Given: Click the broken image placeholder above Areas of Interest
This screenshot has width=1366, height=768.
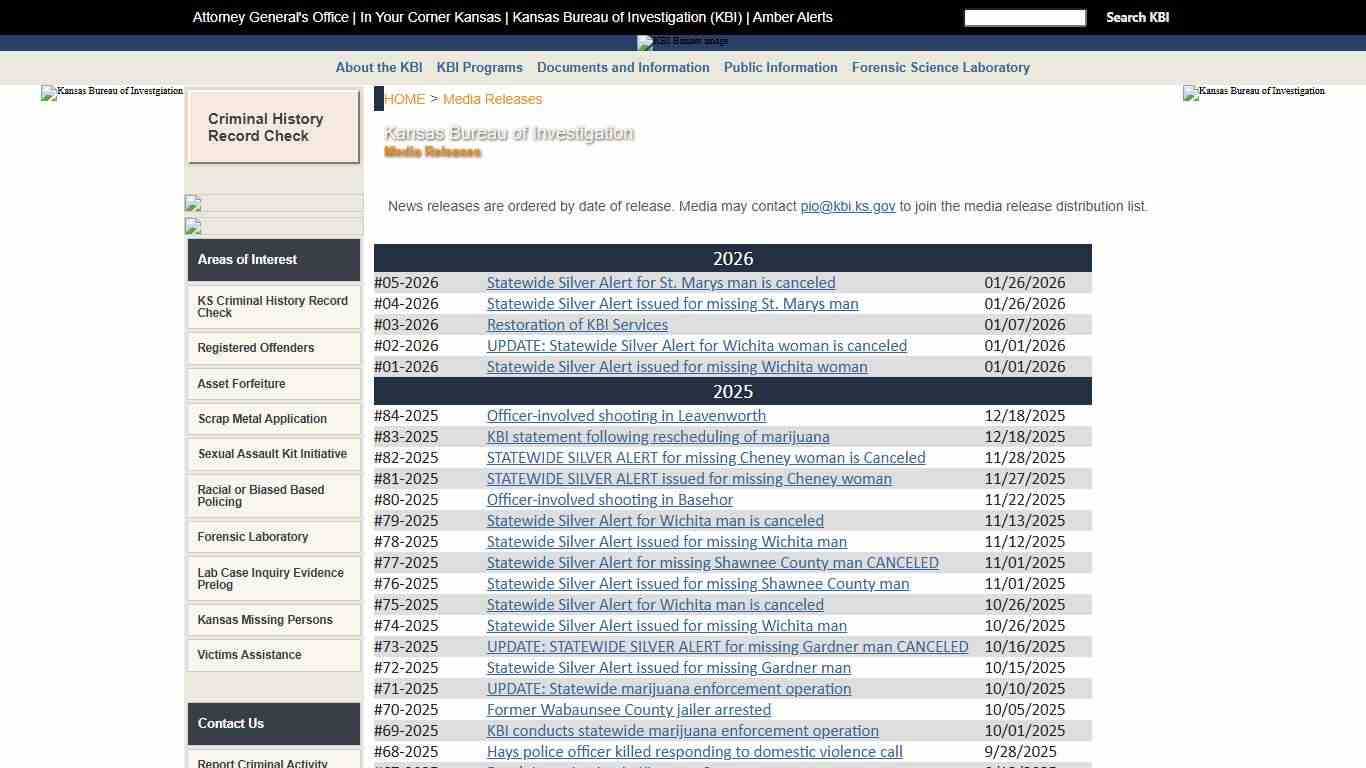Looking at the screenshot, I should 192,204.
